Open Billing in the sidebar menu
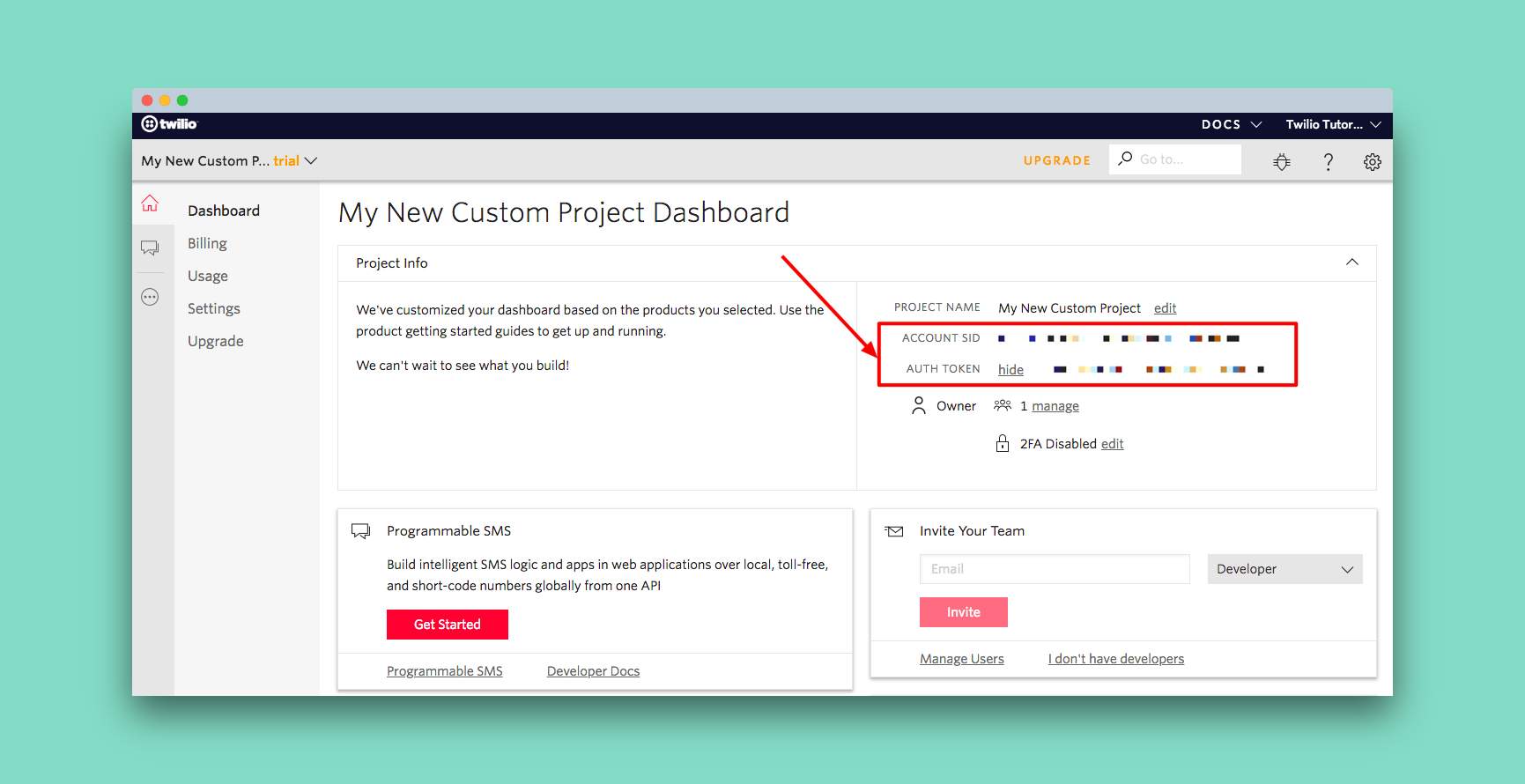The image size is (1525, 784). click(207, 243)
